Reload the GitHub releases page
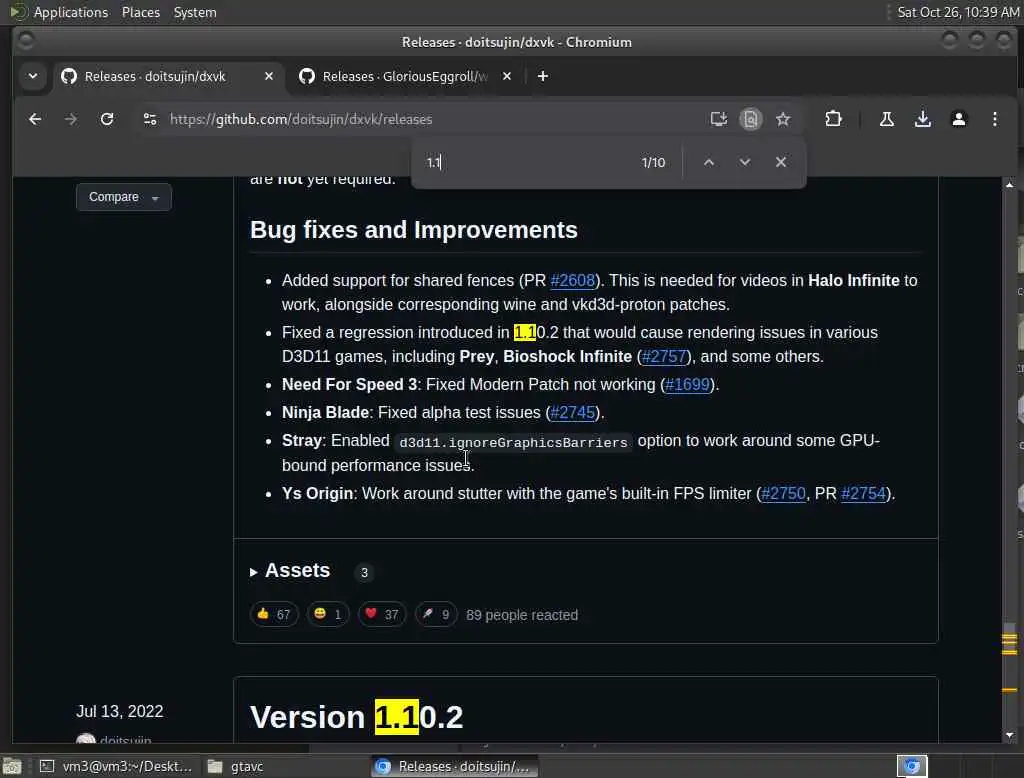Screen dimensions: 1024x778 (107, 119)
